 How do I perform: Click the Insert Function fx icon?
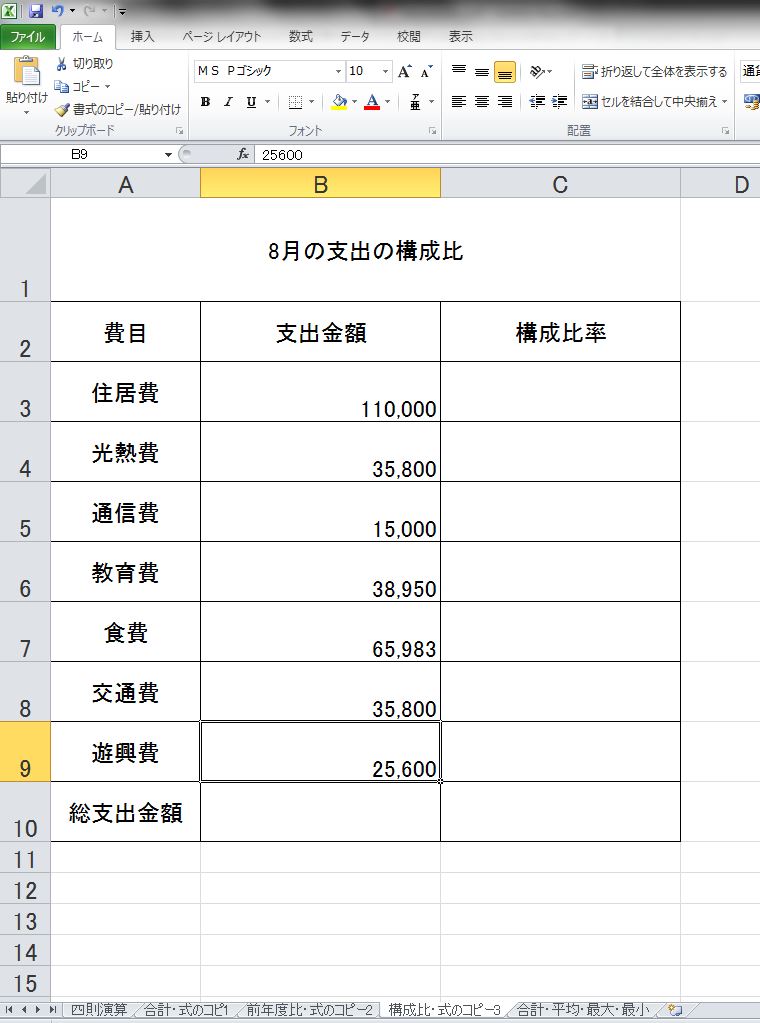pos(242,154)
